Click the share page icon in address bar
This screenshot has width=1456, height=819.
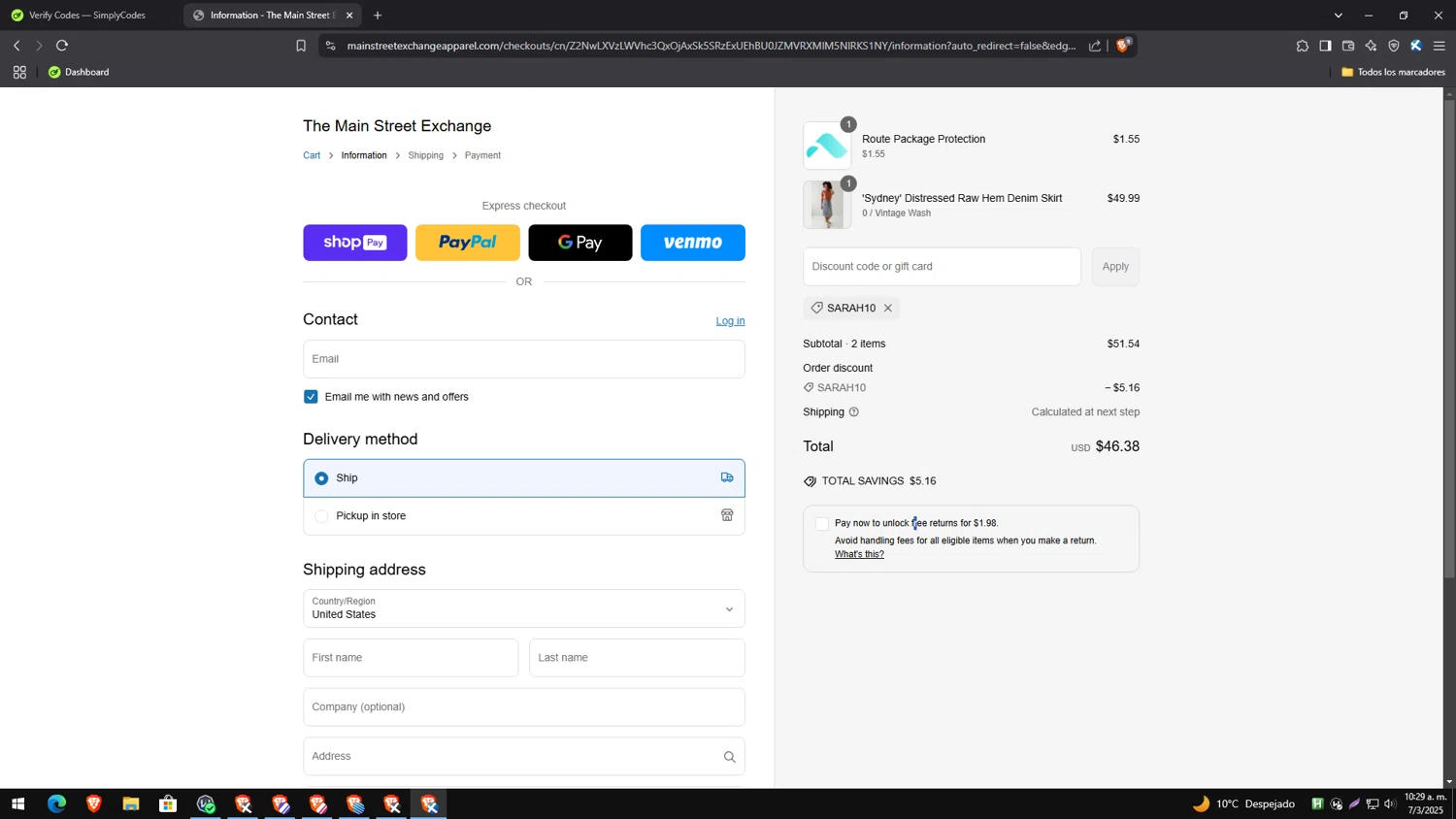(1095, 46)
